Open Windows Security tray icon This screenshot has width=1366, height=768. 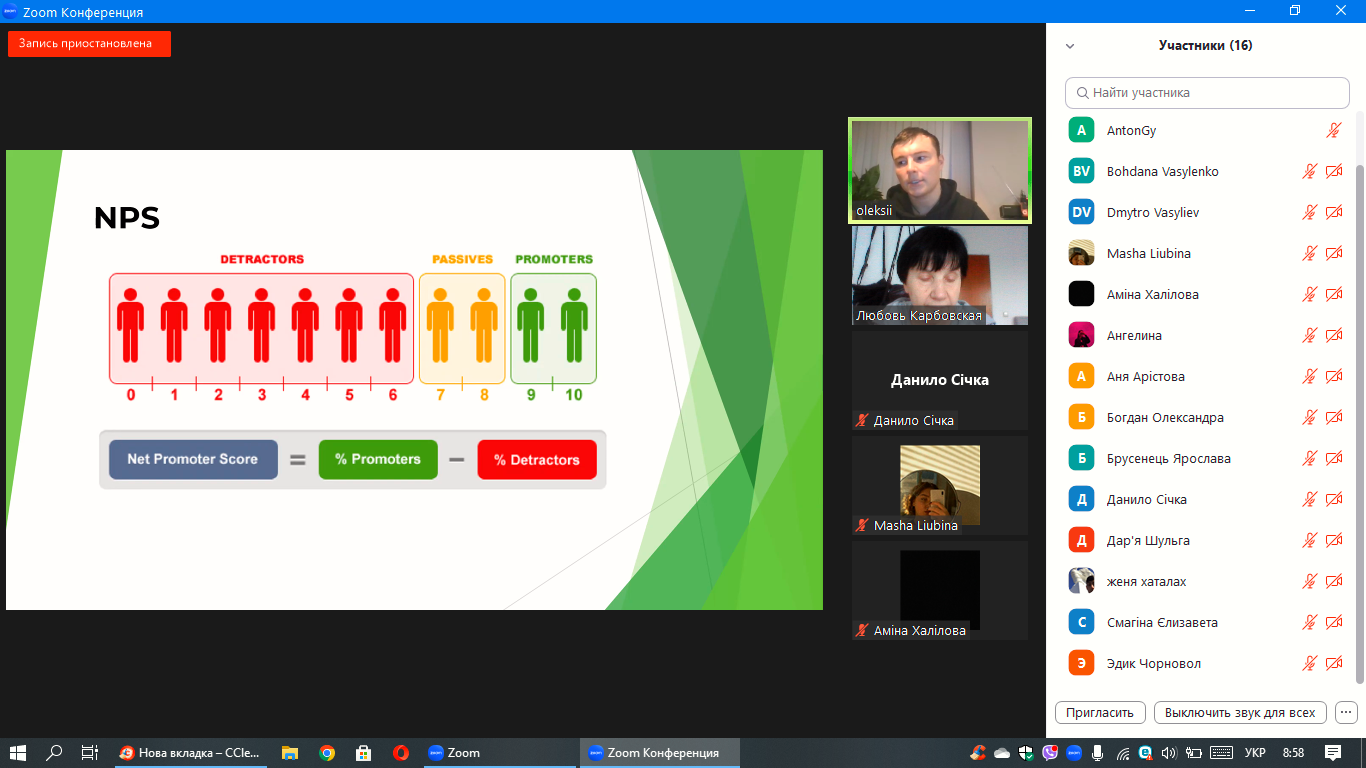[1026, 753]
